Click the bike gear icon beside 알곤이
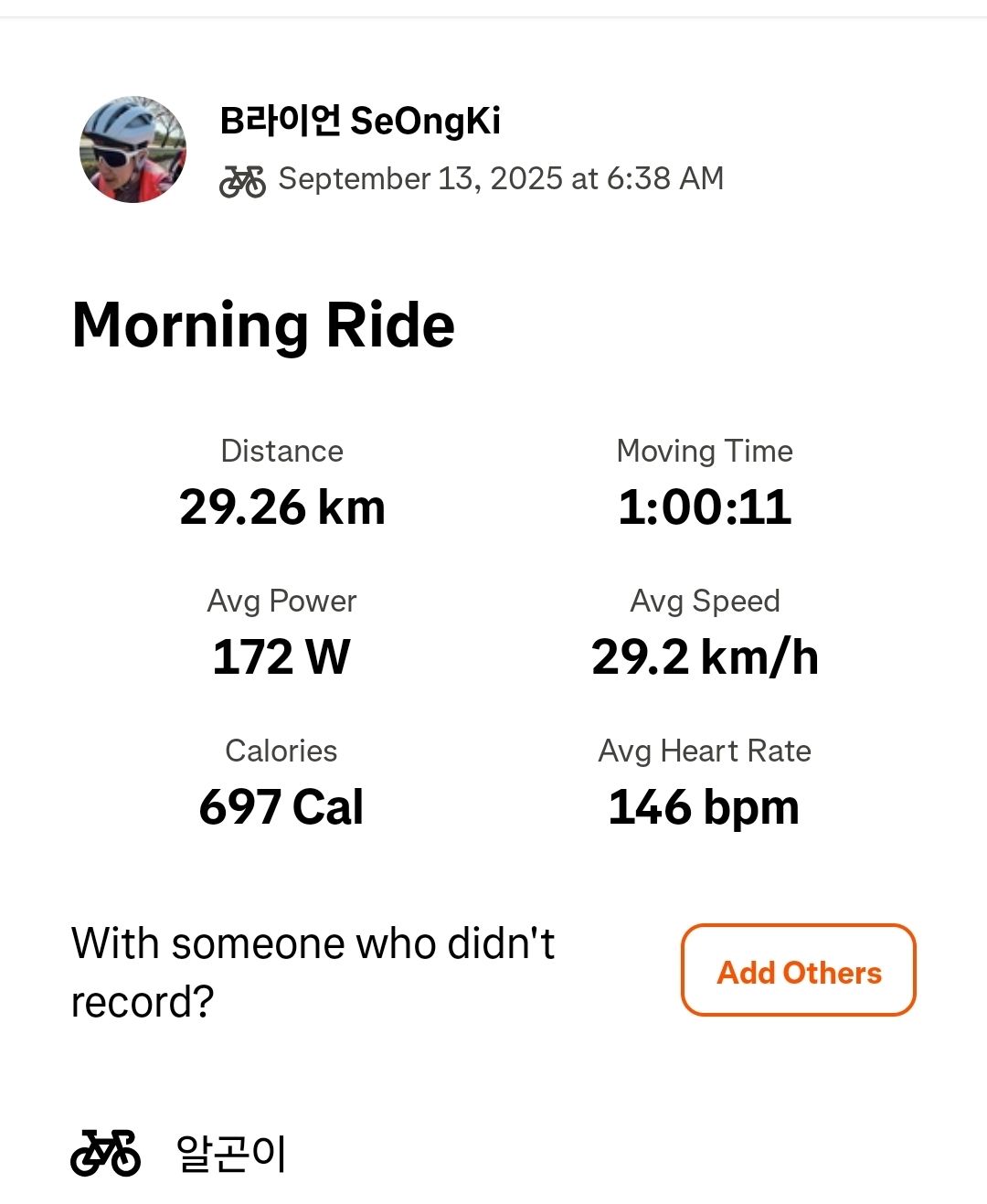Screen dimensions: 987x1204 (x=106, y=1152)
